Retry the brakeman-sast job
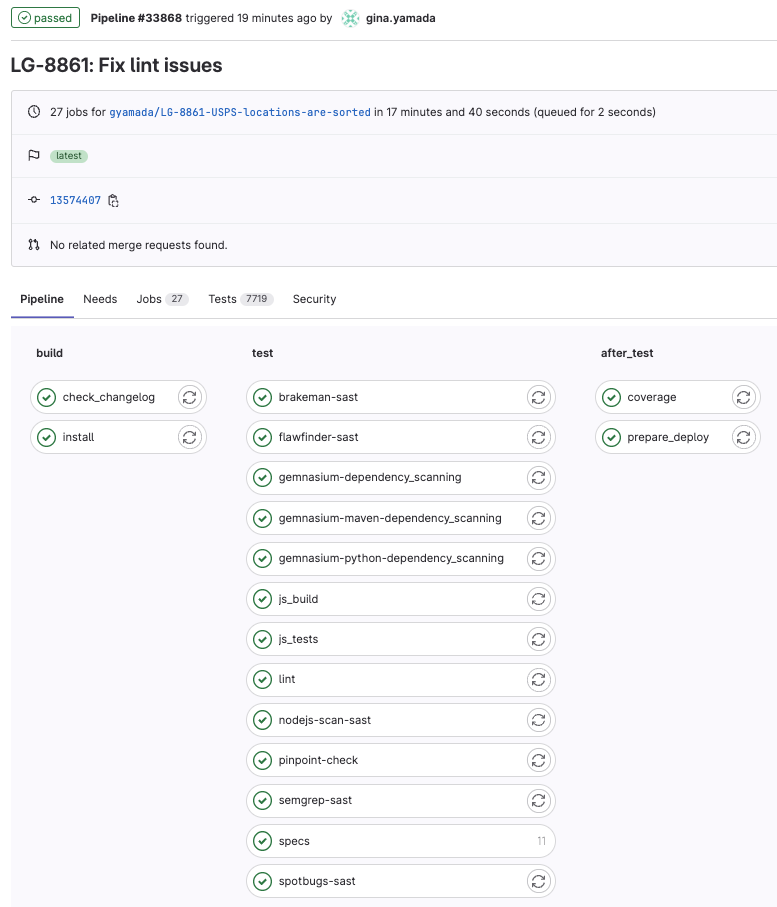The height and width of the screenshot is (907, 777). pyautogui.click(x=538, y=397)
